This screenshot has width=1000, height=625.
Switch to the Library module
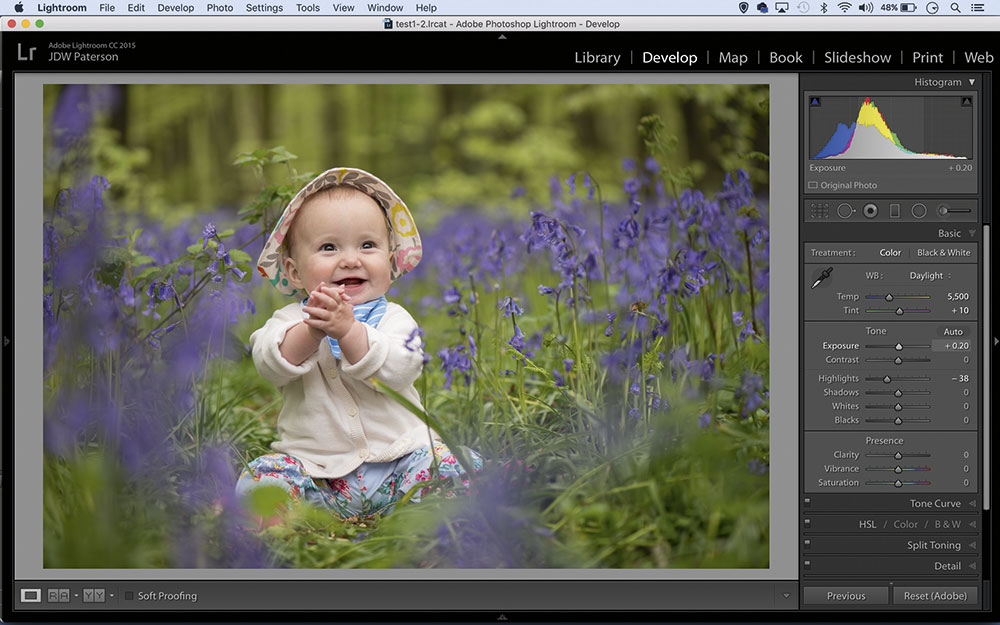(597, 57)
